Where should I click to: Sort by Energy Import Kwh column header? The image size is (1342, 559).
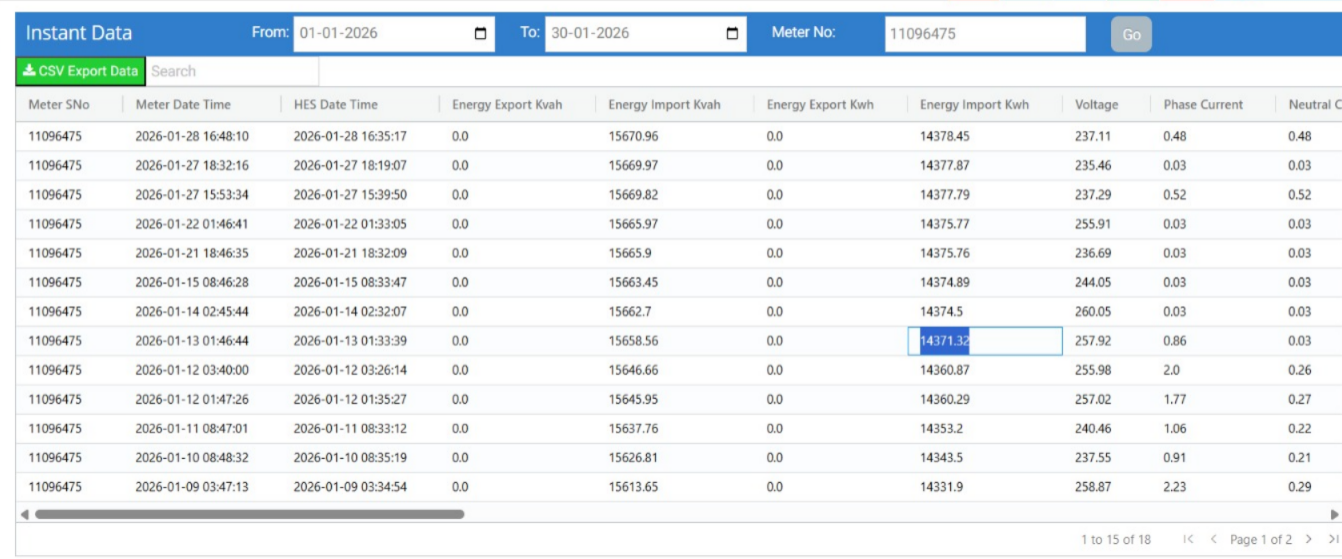(x=974, y=104)
